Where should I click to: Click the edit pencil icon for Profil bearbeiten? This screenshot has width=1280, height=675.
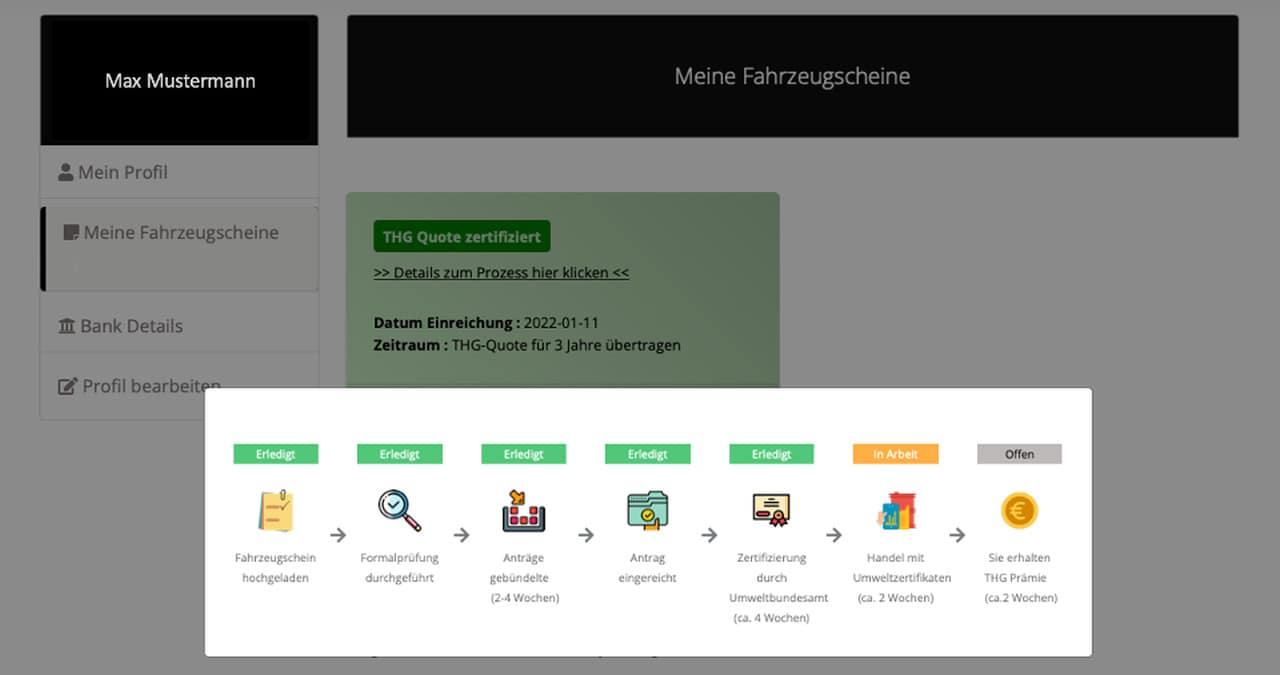click(x=67, y=386)
